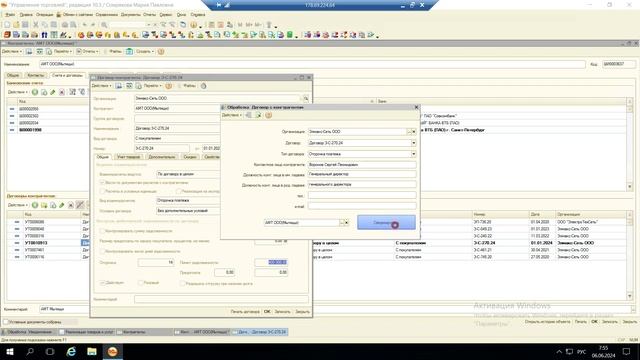Click the Cut scissors icon in main toolbar
The height and width of the screenshot is (360, 640).
point(36,25)
